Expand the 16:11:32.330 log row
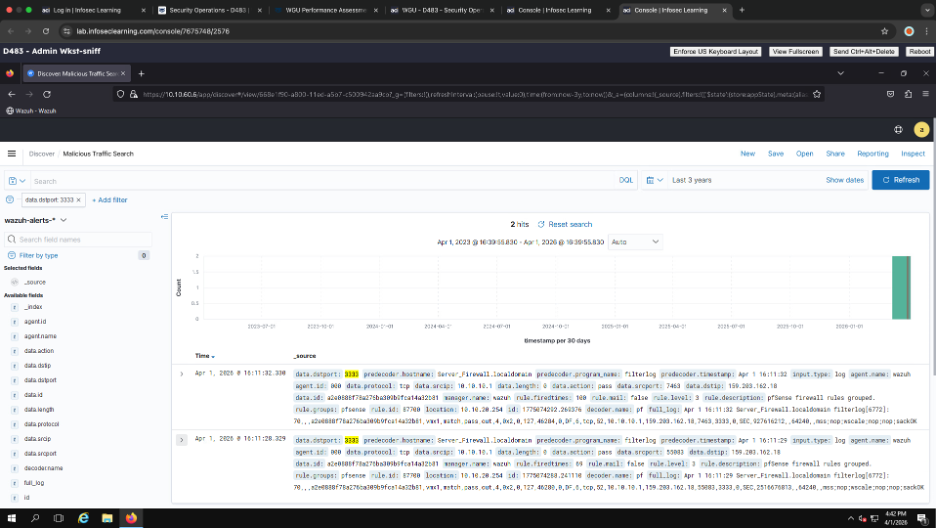The image size is (936, 528). 181,374
